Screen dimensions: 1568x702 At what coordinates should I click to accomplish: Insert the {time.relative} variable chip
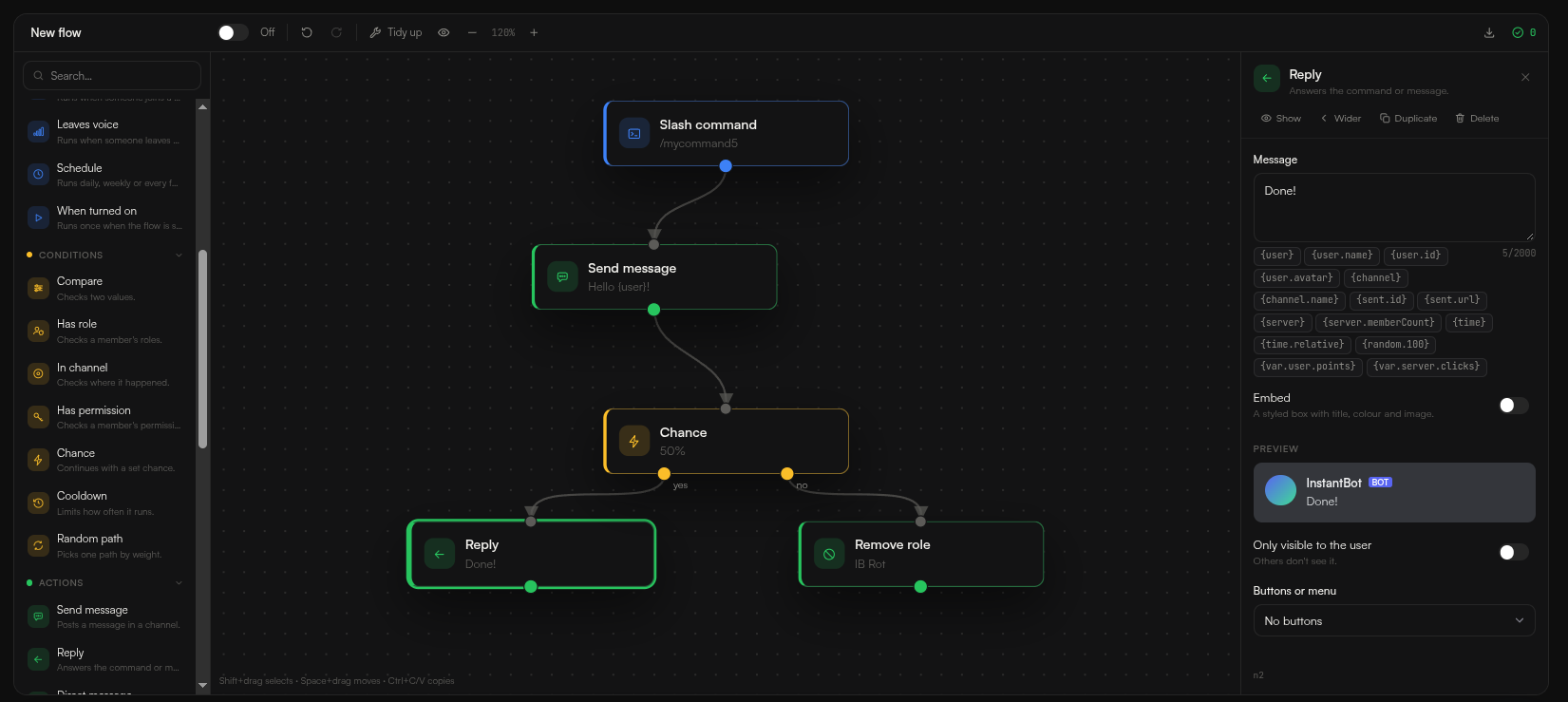point(1302,345)
